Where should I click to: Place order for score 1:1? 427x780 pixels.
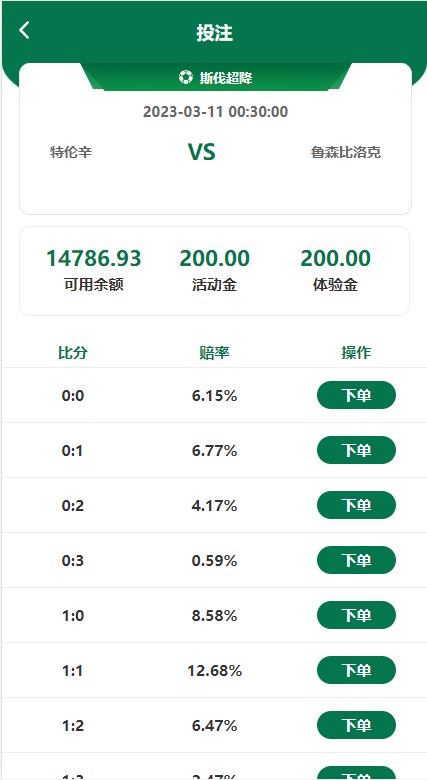[x=356, y=670]
